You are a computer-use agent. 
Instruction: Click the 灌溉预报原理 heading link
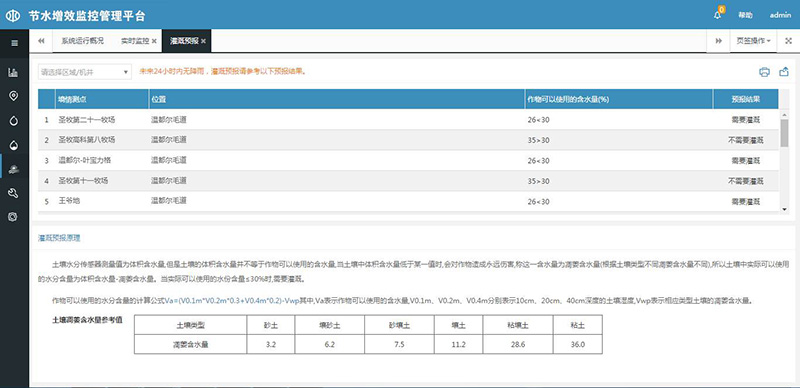[59, 238]
